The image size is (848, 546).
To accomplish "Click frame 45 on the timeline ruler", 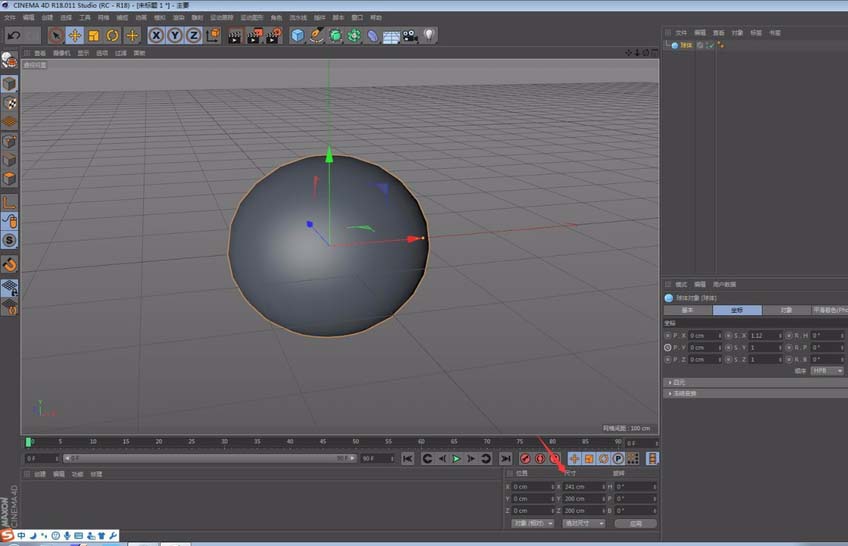I will tap(323, 441).
